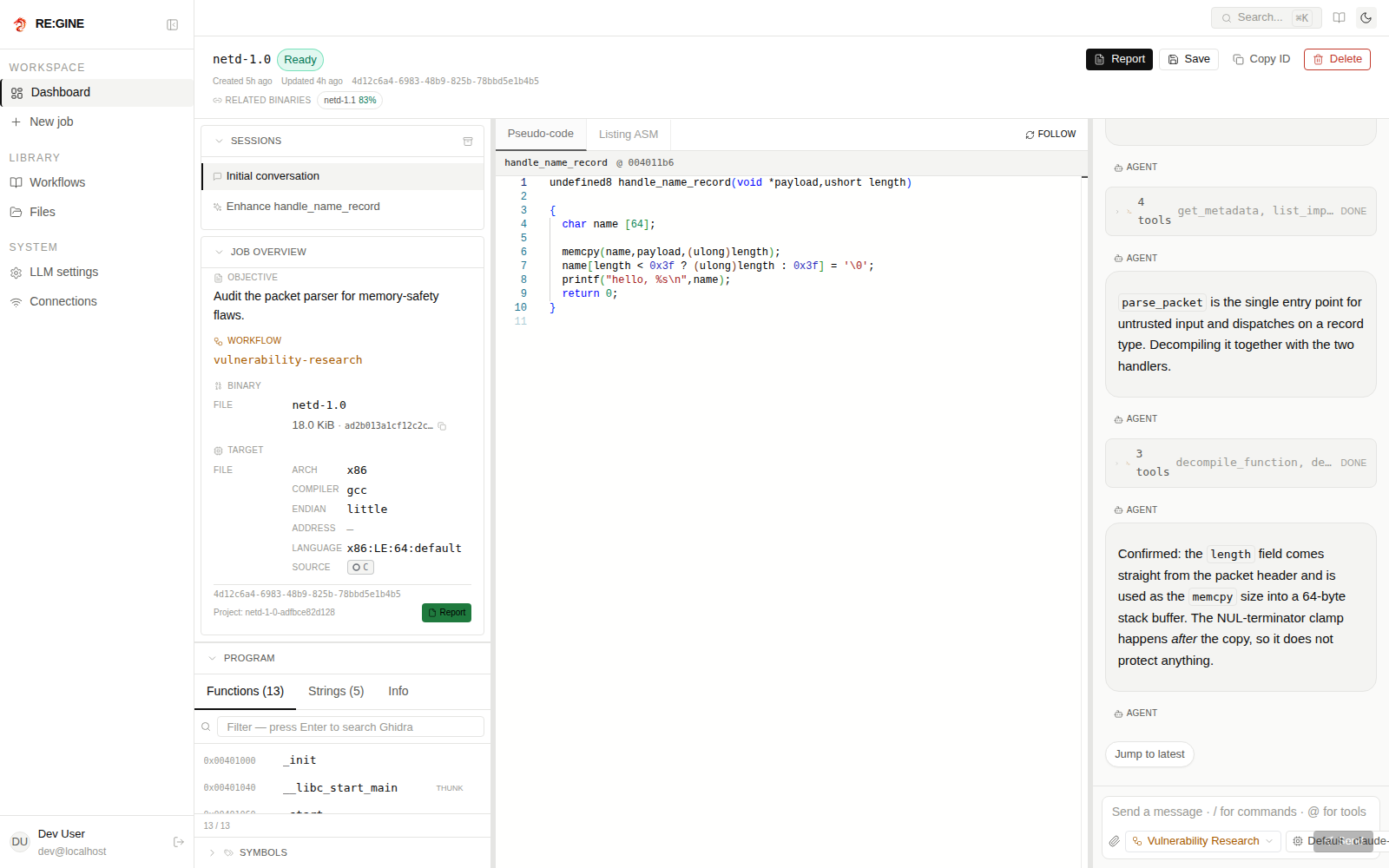Click the sessions archive icon
The image size is (1389, 868).
[x=468, y=141]
